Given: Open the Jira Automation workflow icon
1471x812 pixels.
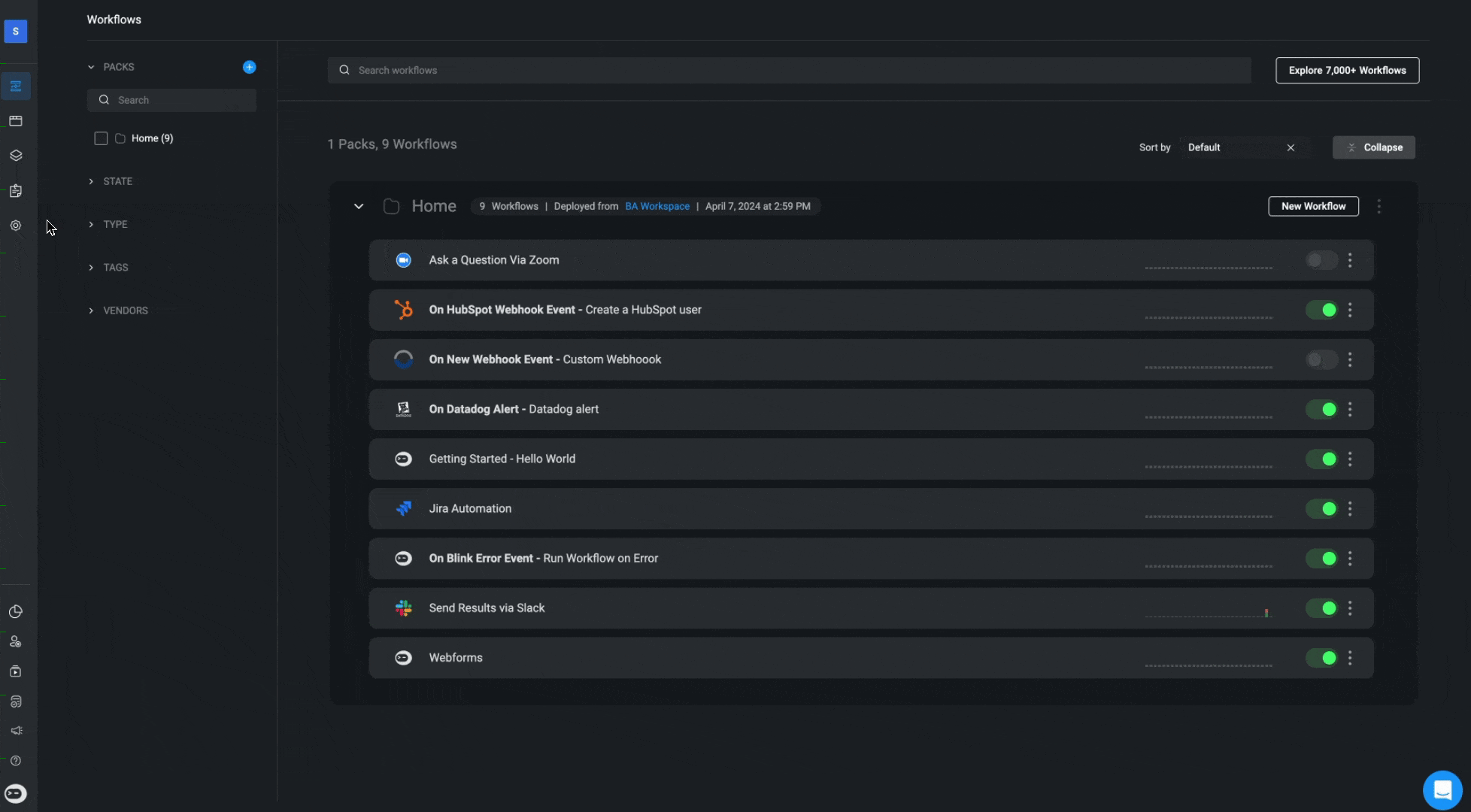Looking at the screenshot, I should (403, 509).
